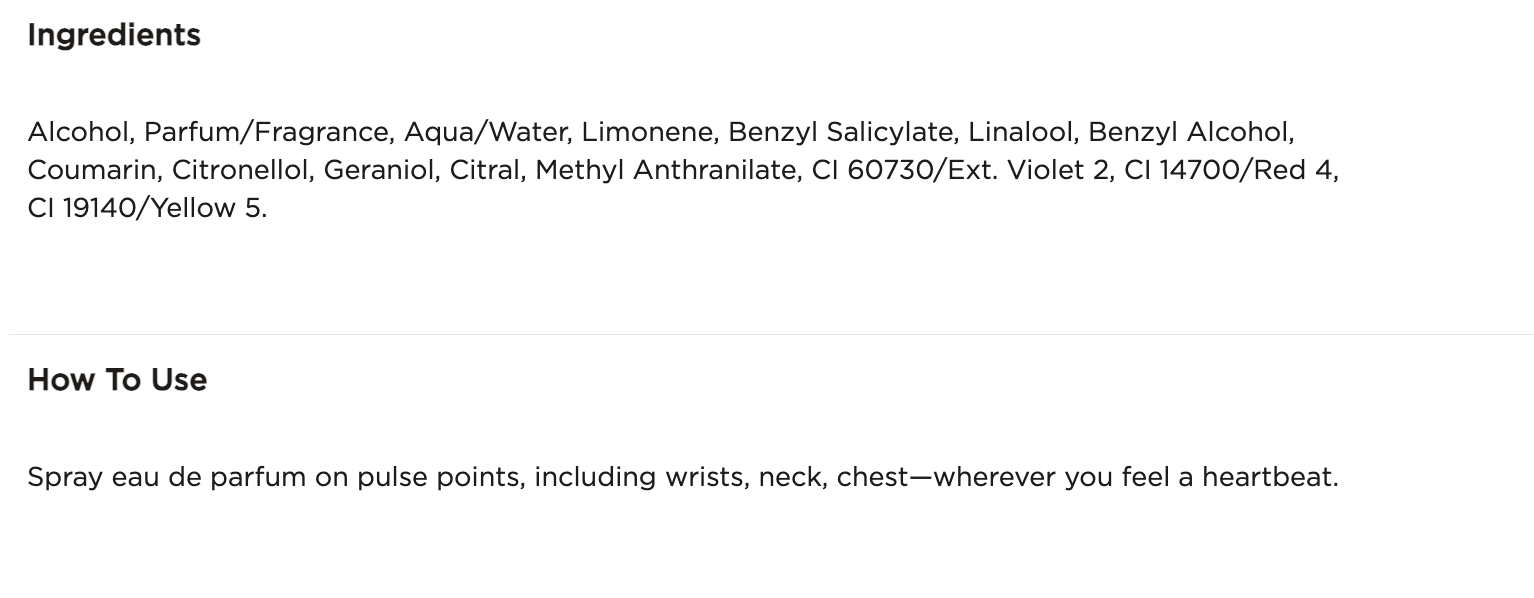The height and width of the screenshot is (598, 1534).
Task: Click Benzyl Salicylate ingredient
Action: pos(839,132)
